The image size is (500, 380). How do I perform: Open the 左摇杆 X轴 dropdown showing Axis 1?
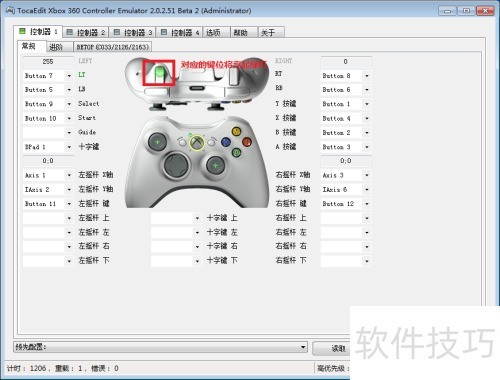48,175
